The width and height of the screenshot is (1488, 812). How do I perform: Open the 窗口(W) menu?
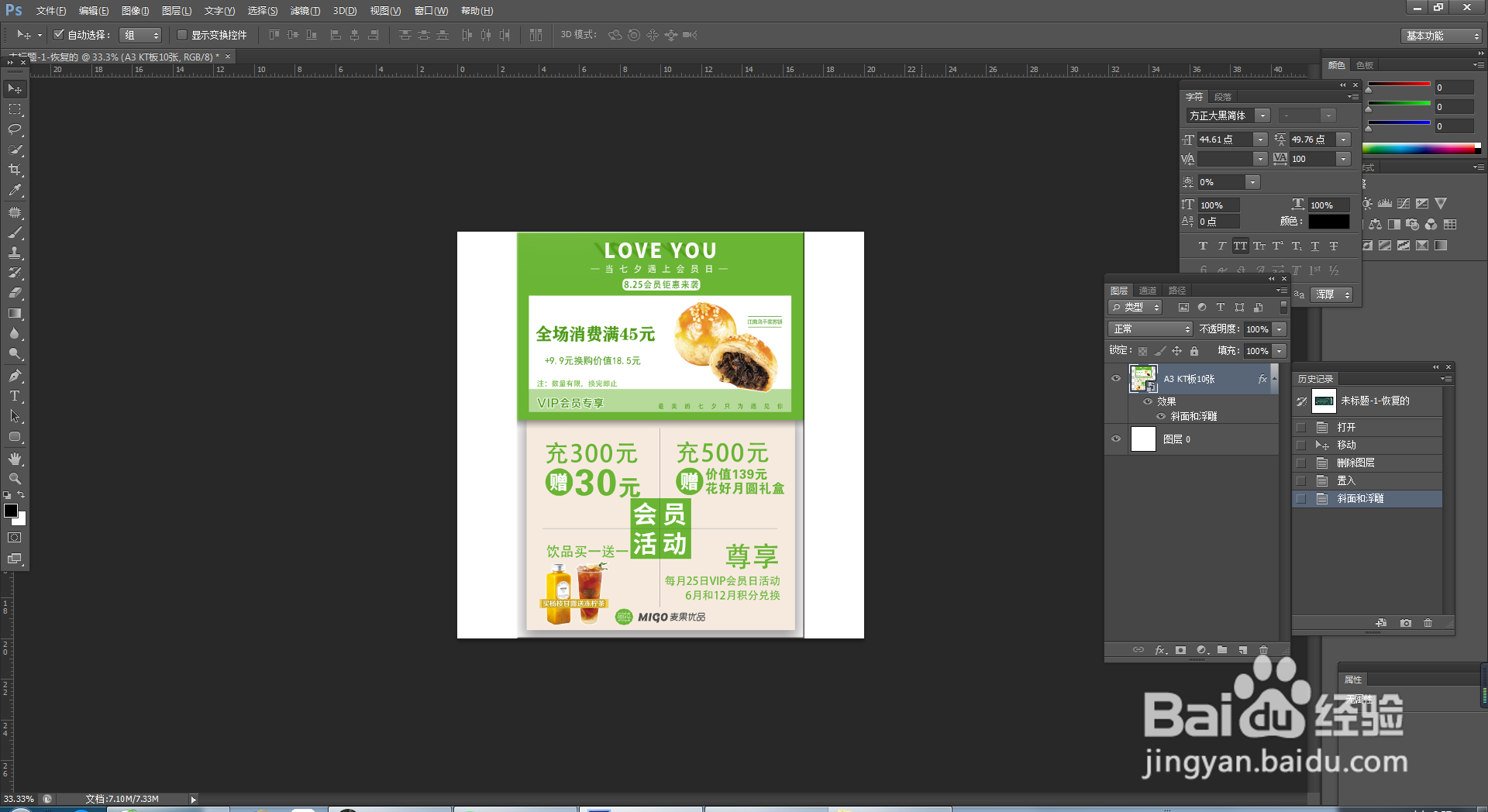click(x=431, y=11)
